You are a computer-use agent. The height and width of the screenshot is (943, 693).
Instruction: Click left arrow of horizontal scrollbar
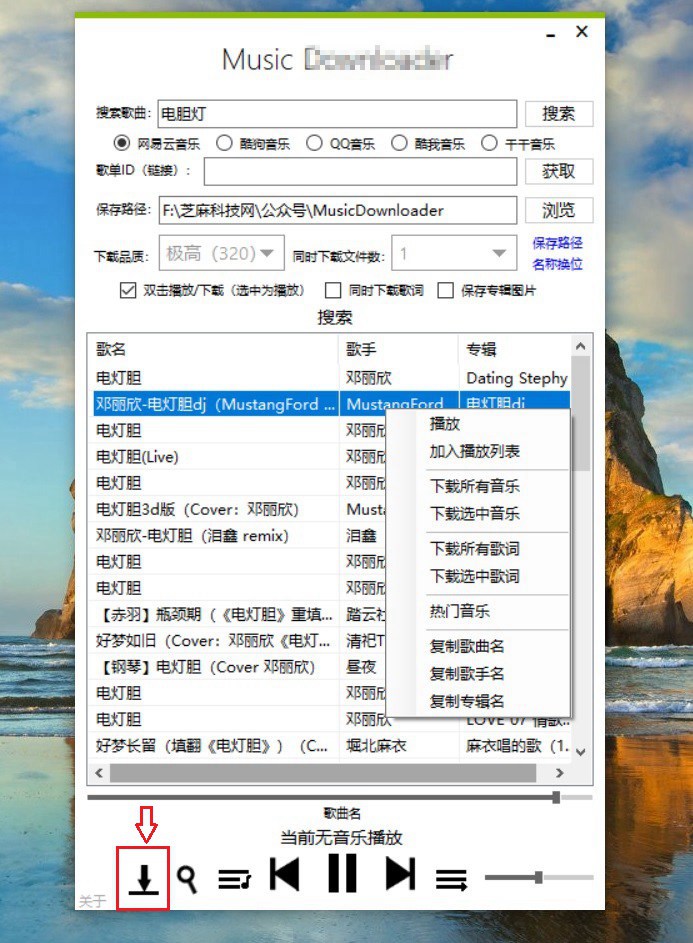pyautogui.click(x=99, y=773)
